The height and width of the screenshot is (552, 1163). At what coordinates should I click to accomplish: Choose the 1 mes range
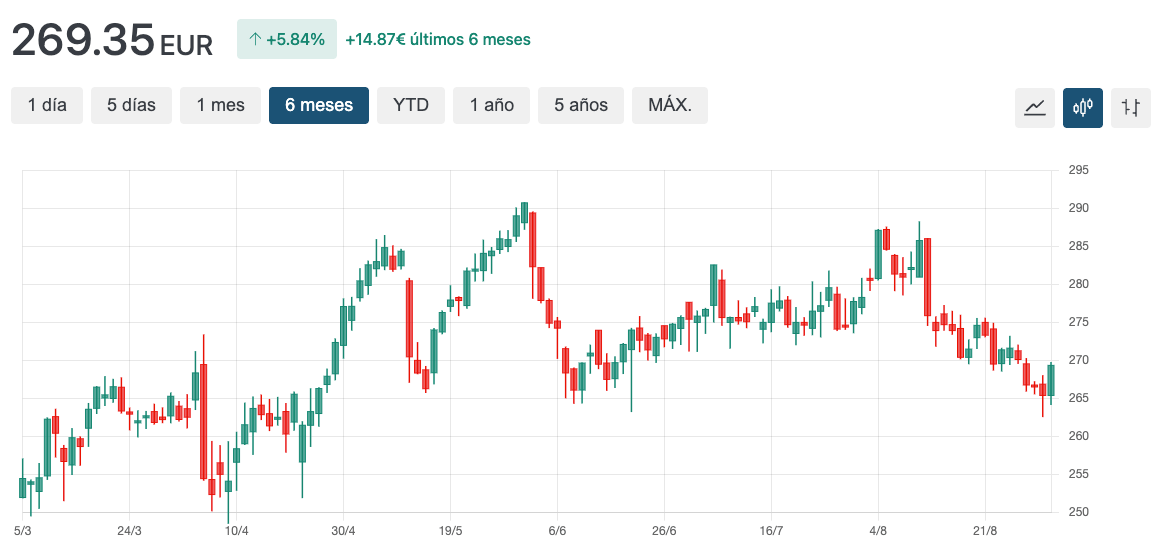pyautogui.click(x=220, y=105)
